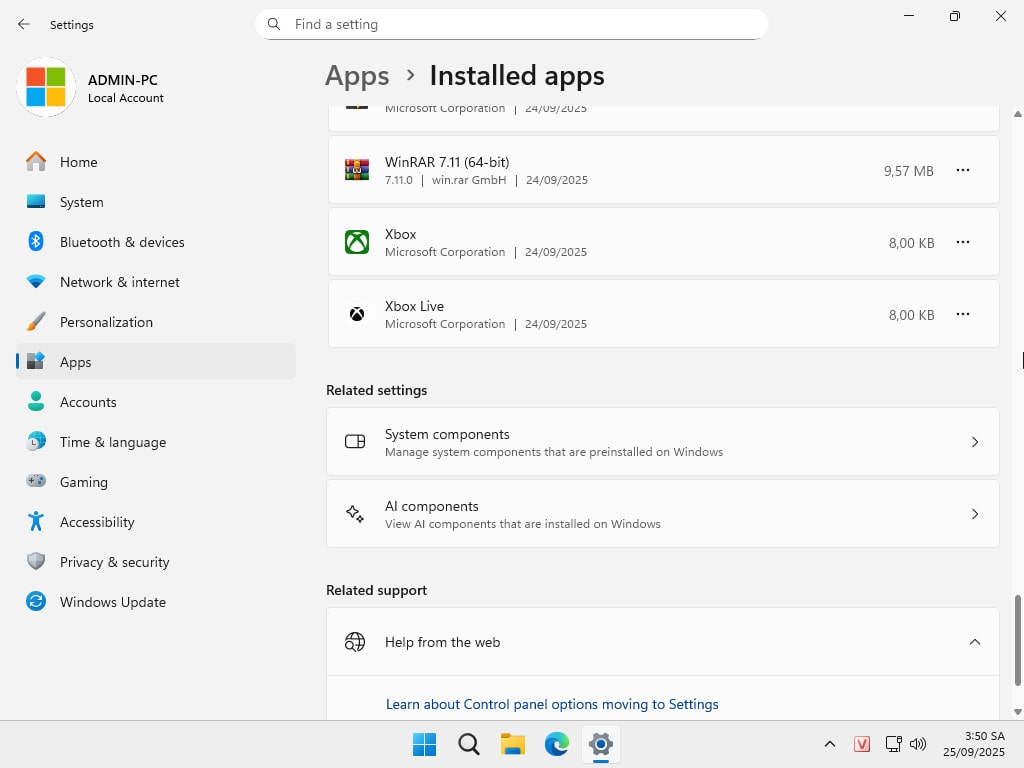The image size is (1024, 768).
Task: Click the search magnifier icon in Find a setting
Action: (x=274, y=24)
